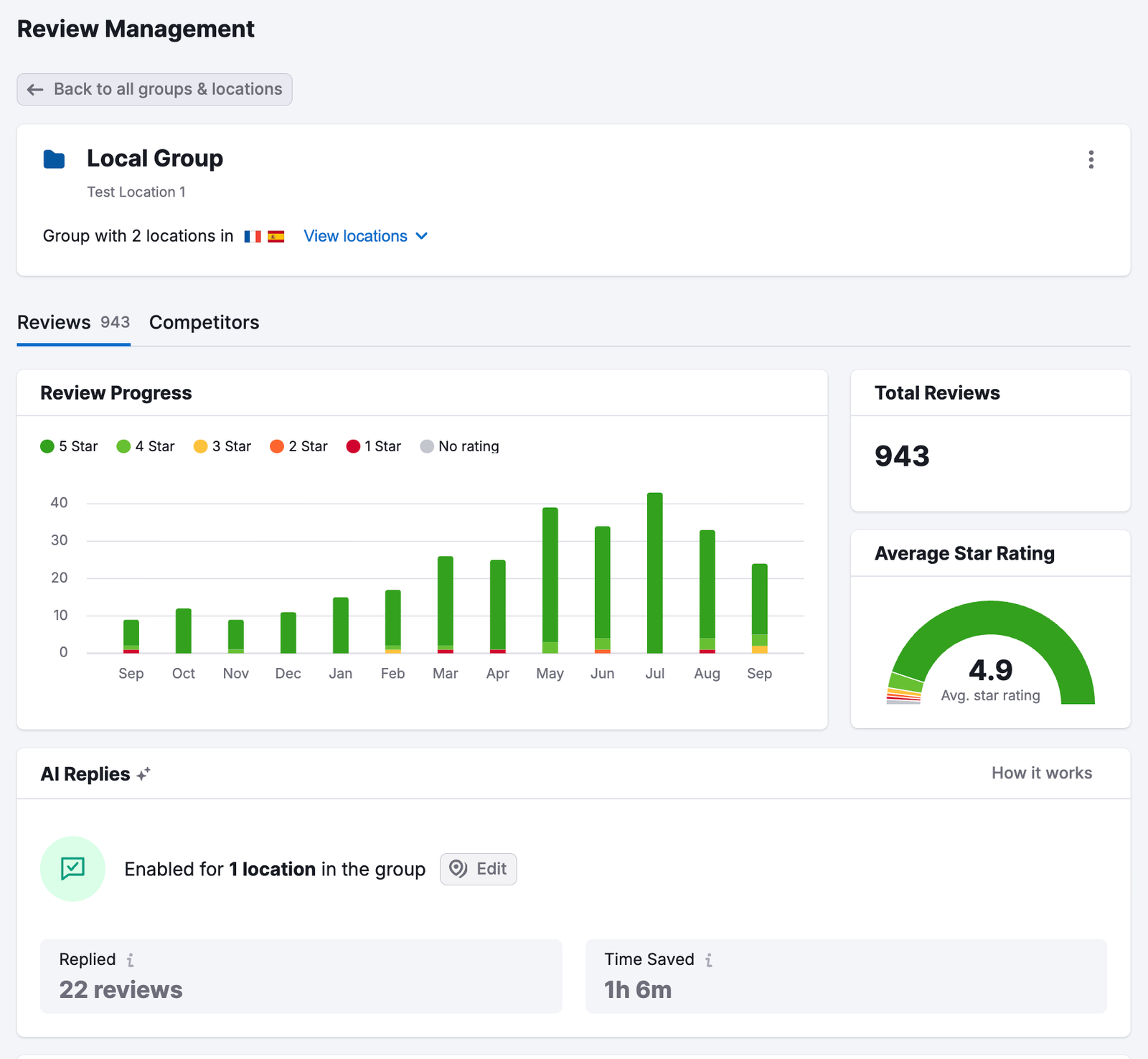This screenshot has height=1059, width=1148.
Task: Click the blue folder icon beside Local Group
Action: pos(55,159)
